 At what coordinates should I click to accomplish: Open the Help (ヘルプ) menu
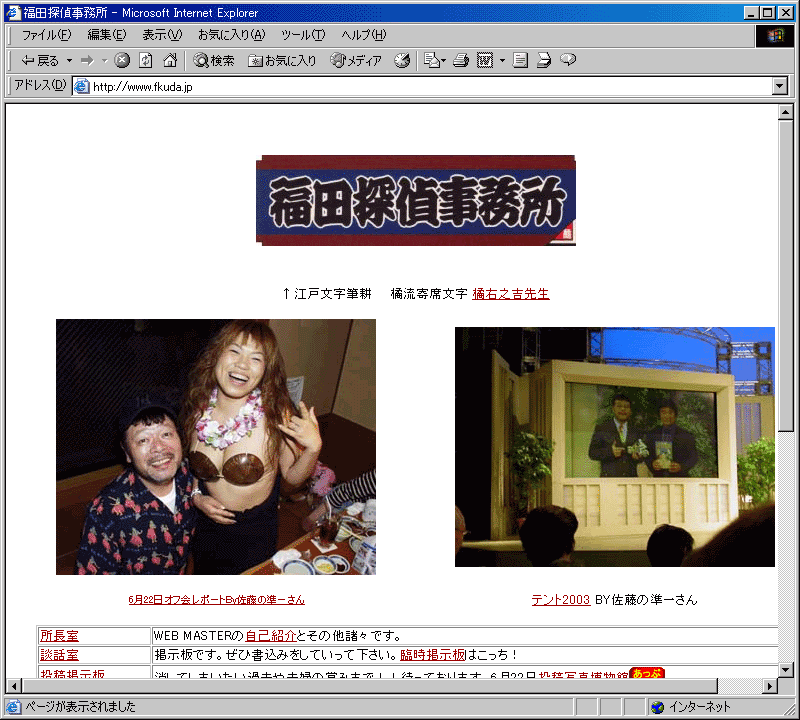click(x=364, y=35)
